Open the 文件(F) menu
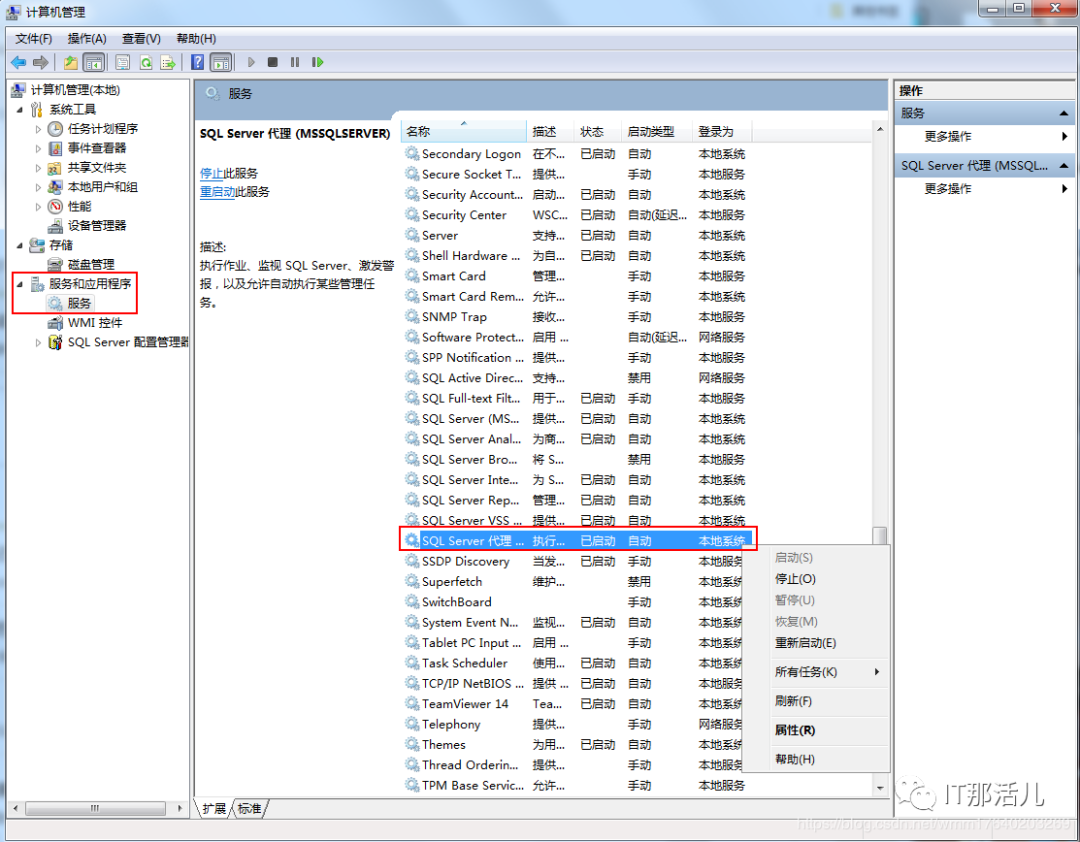Screen dimensions: 1080x842 pyautogui.click(x=34, y=39)
